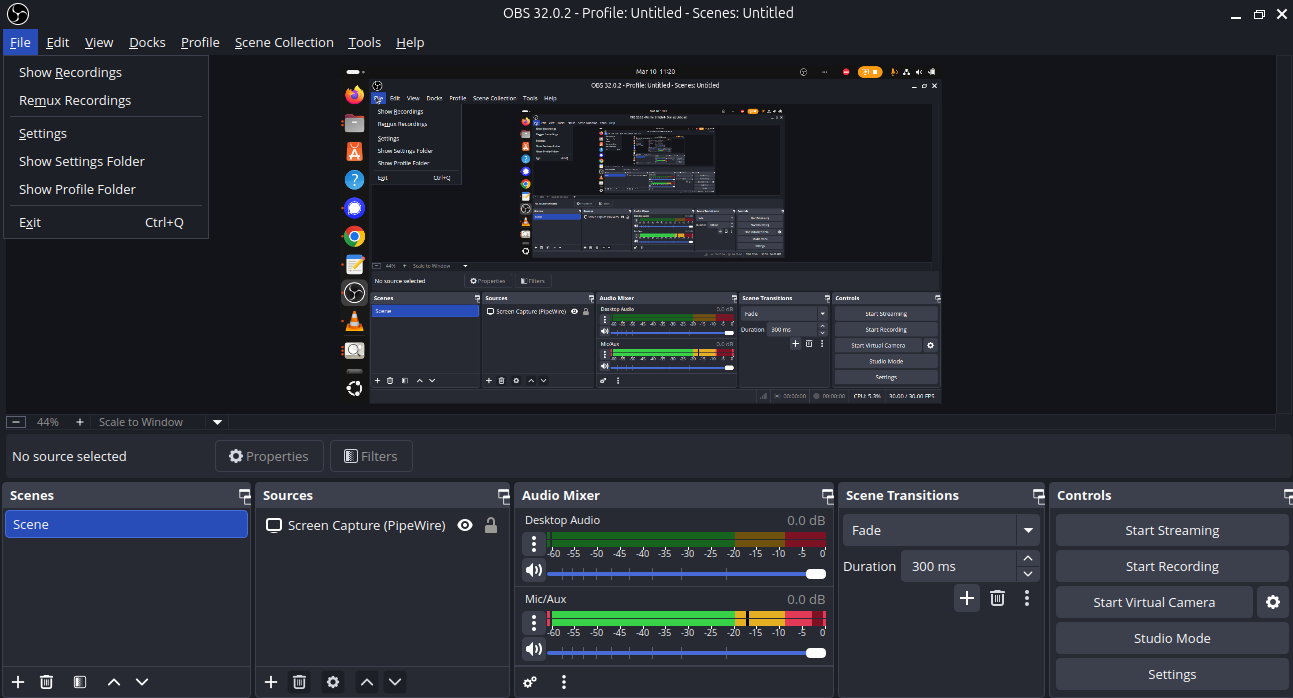Toggle lock on Screen Capture source
The width and height of the screenshot is (1293, 698).
click(x=491, y=525)
